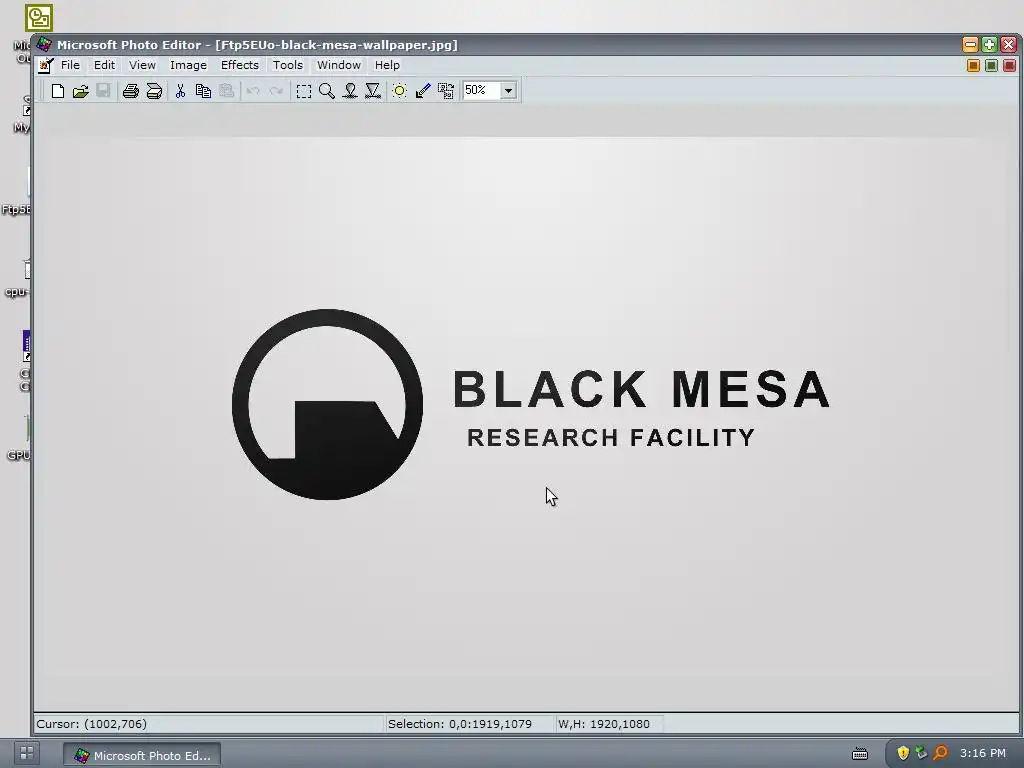Open a file using the folder icon
This screenshot has width=1024, height=768.
click(x=80, y=91)
